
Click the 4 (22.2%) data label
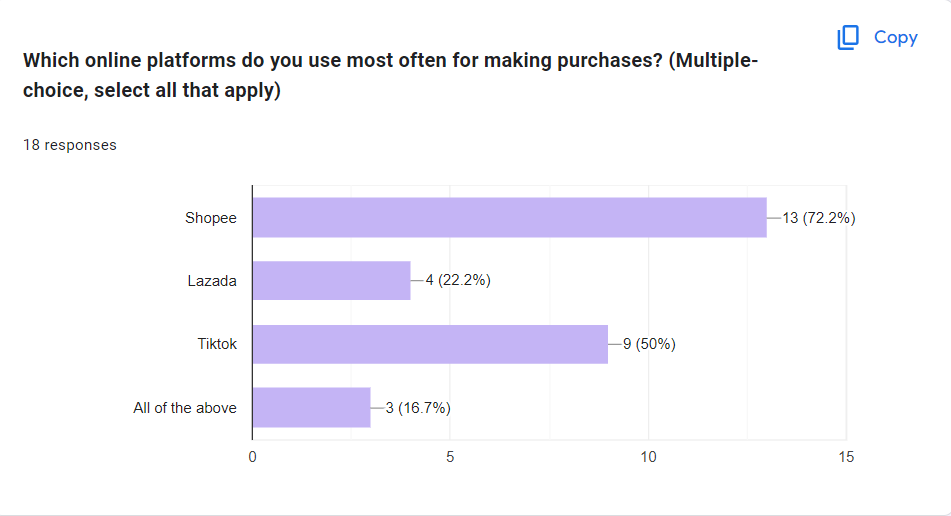(x=457, y=281)
